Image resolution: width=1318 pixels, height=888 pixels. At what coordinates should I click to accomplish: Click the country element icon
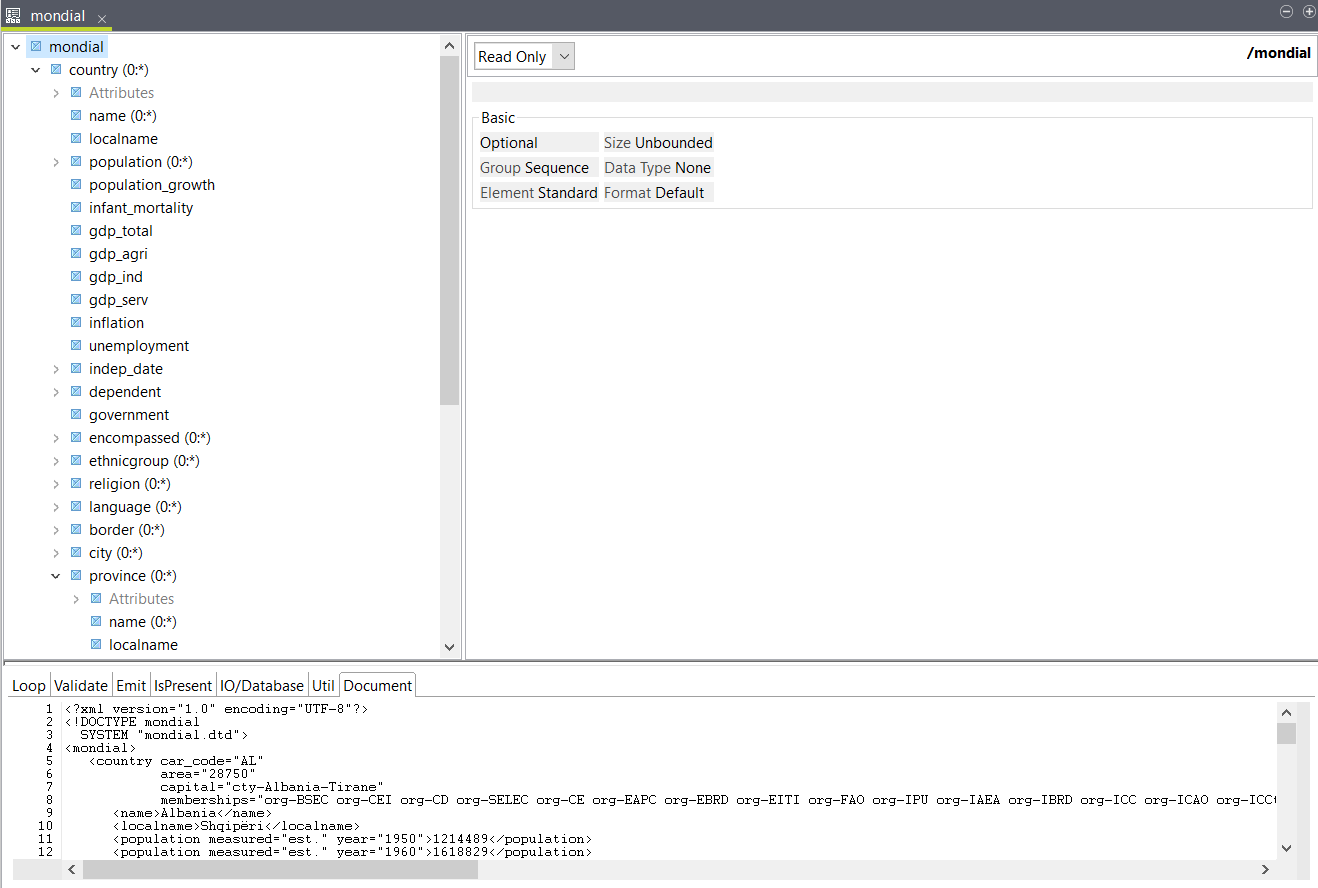click(x=56, y=70)
